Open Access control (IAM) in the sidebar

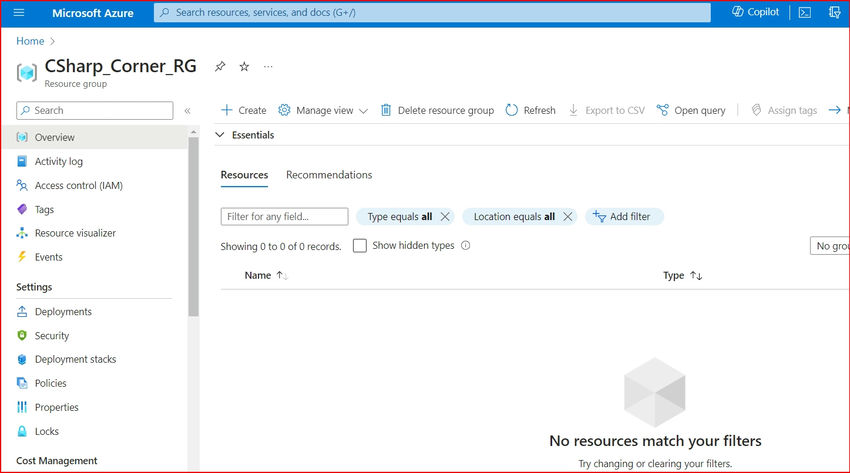(x=79, y=185)
